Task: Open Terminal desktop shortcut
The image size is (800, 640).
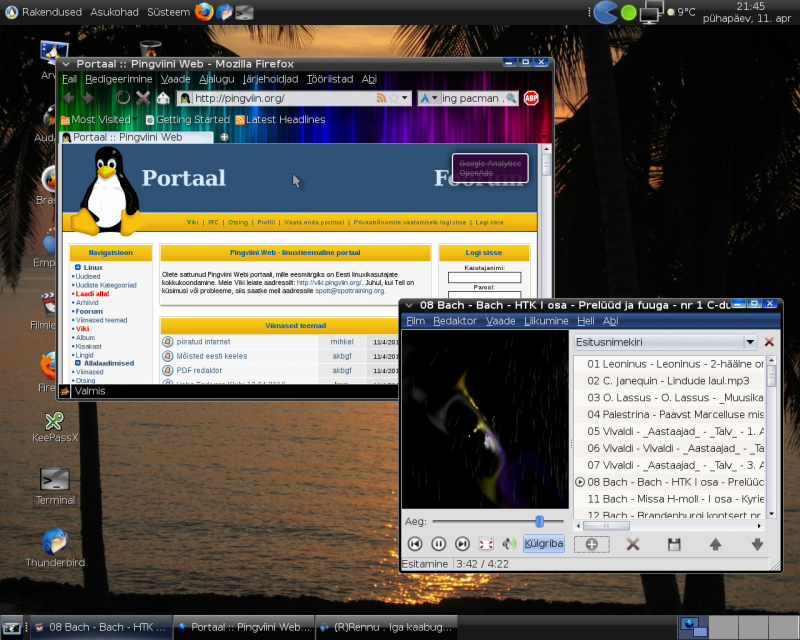Action: click(x=55, y=487)
